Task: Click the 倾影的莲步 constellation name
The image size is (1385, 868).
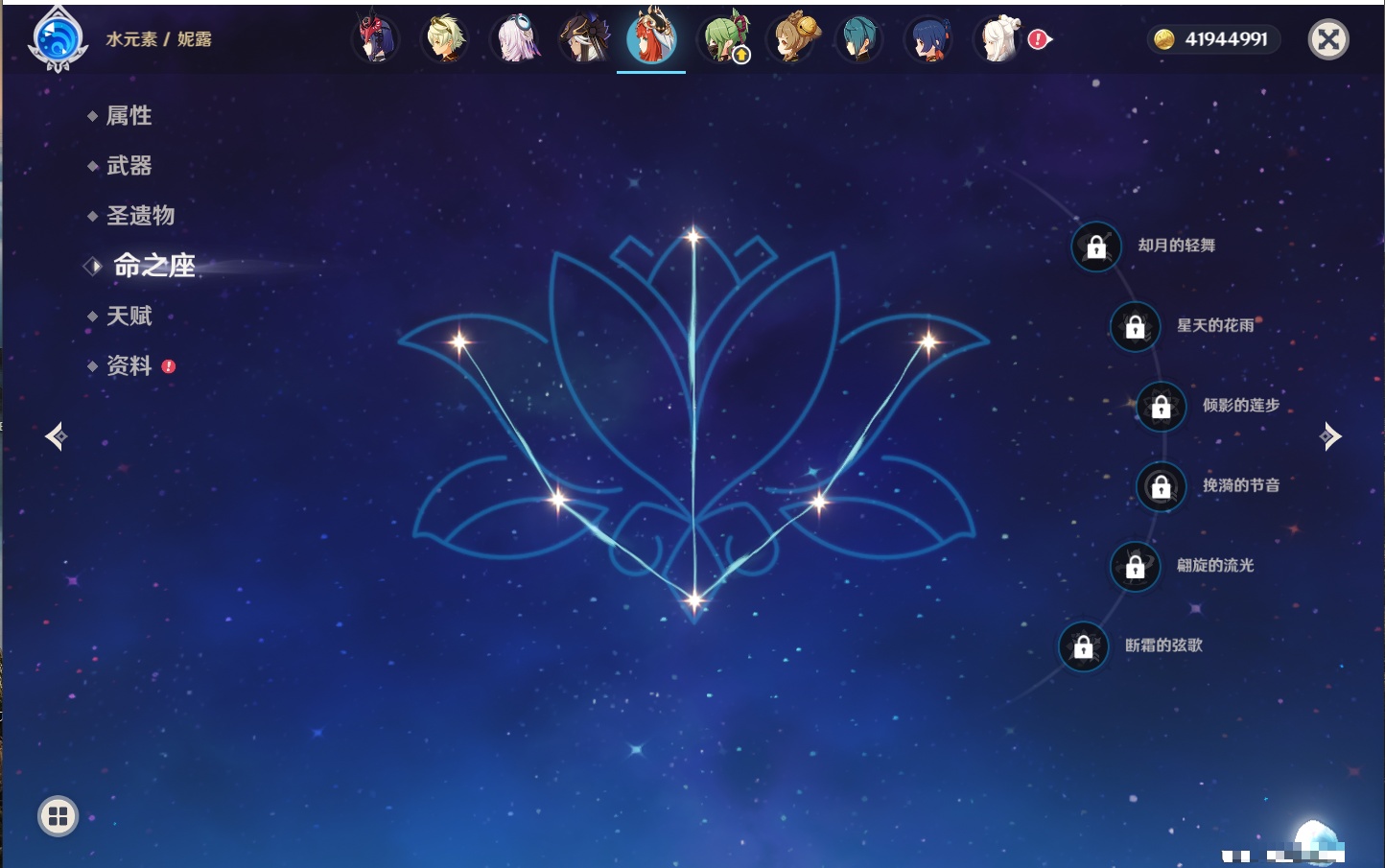Action: [1241, 405]
